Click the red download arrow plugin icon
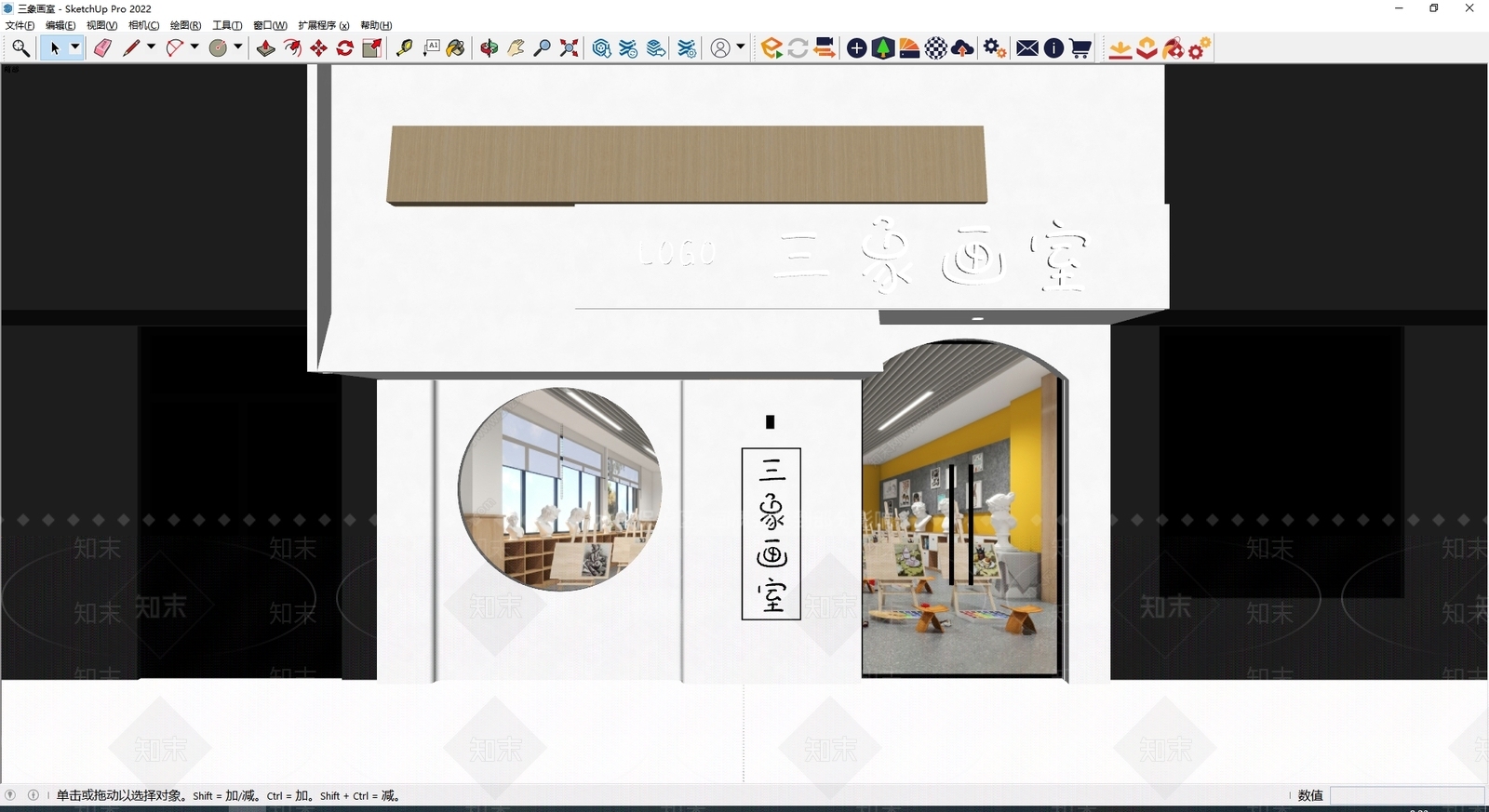This screenshot has height=812, width=1489. pyautogui.click(x=1120, y=48)
